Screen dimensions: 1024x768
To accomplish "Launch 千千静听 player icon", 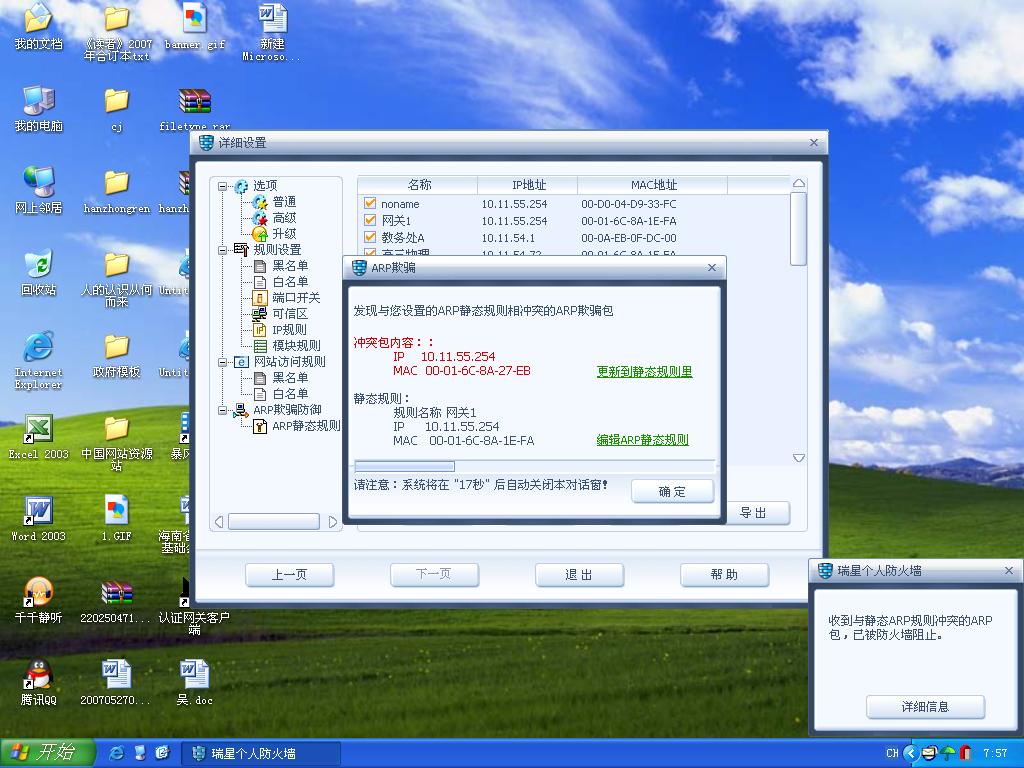I will (x=38, y=601).
